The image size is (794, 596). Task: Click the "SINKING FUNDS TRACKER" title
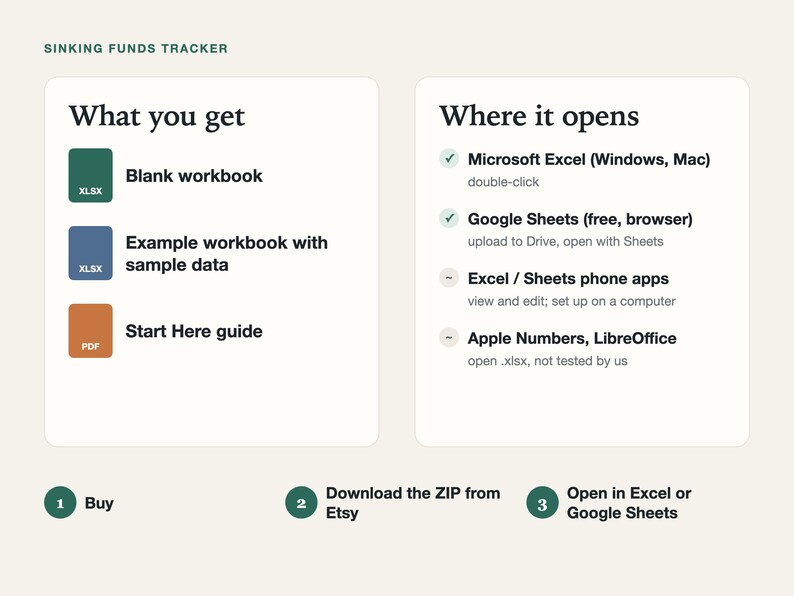[136, 49]
